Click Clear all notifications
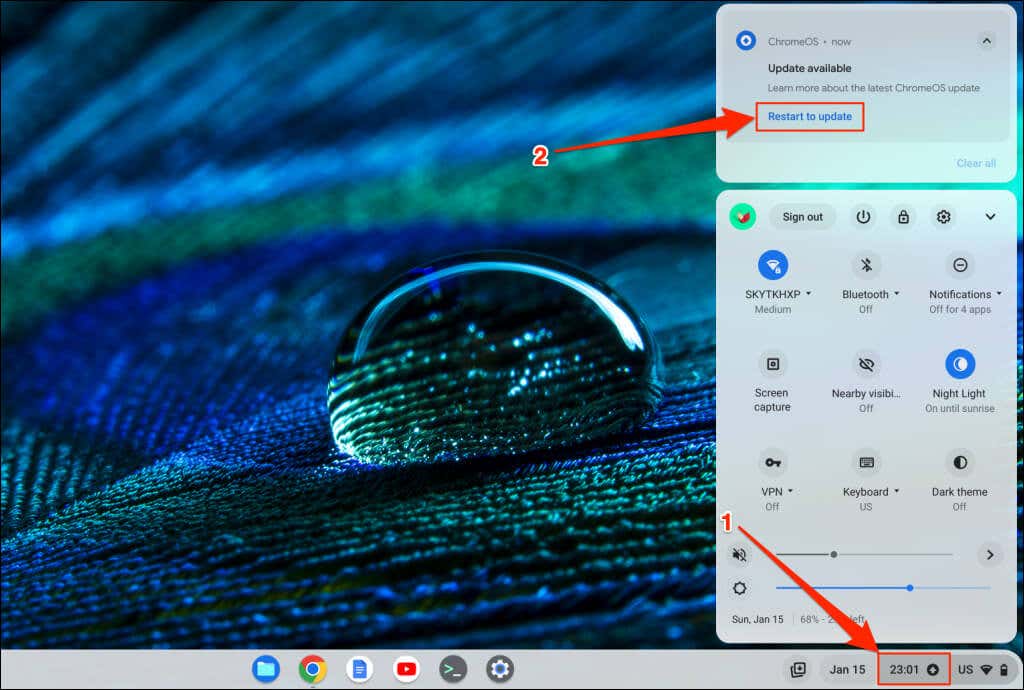The image size is (1024, 690). [x=976, y=163]
